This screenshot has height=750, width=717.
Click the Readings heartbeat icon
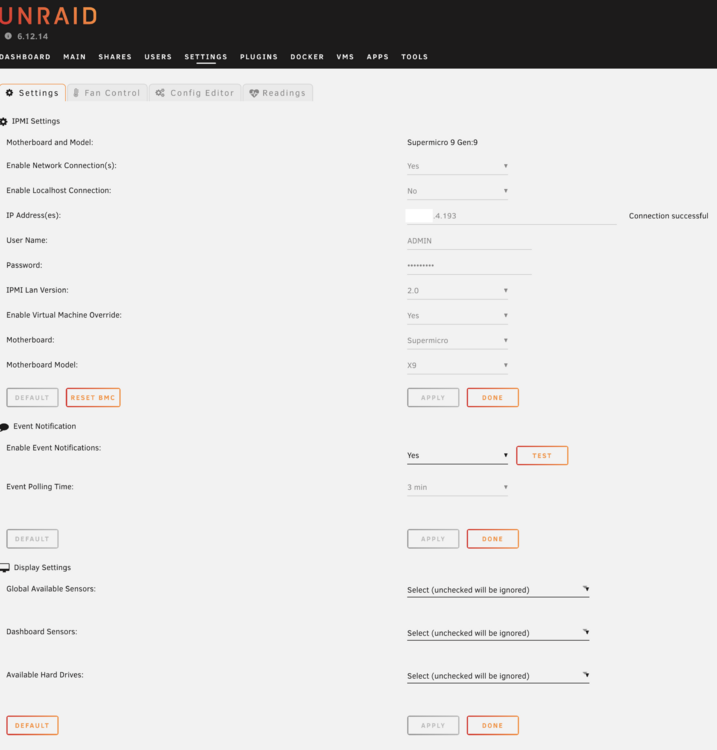(x=254, y=93)
